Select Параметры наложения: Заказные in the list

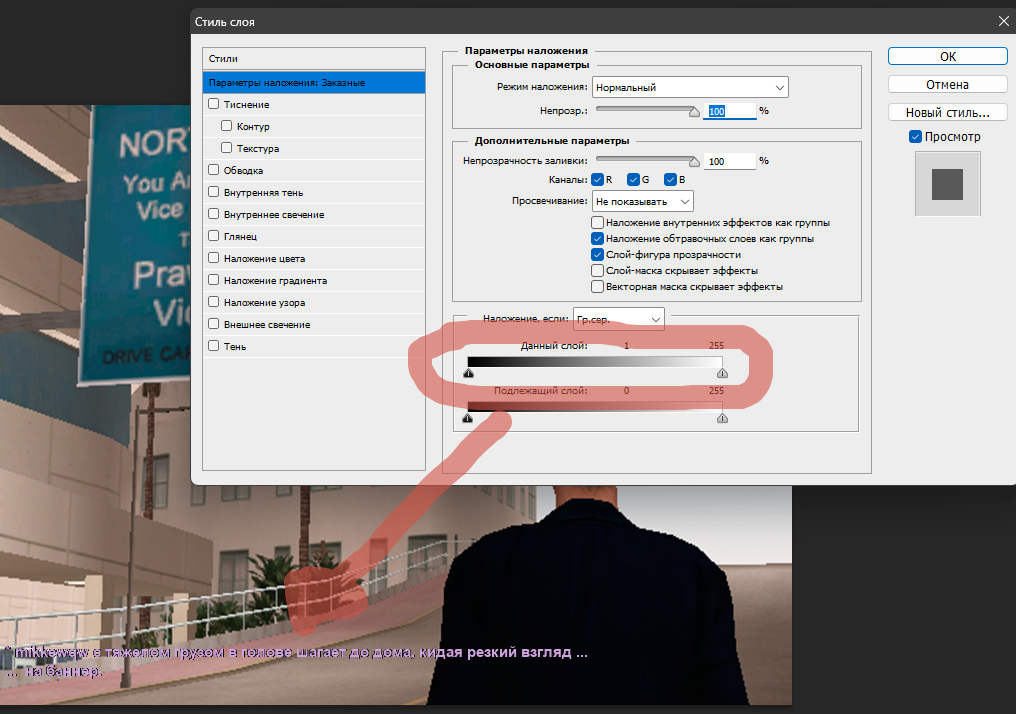click(314, 83)
